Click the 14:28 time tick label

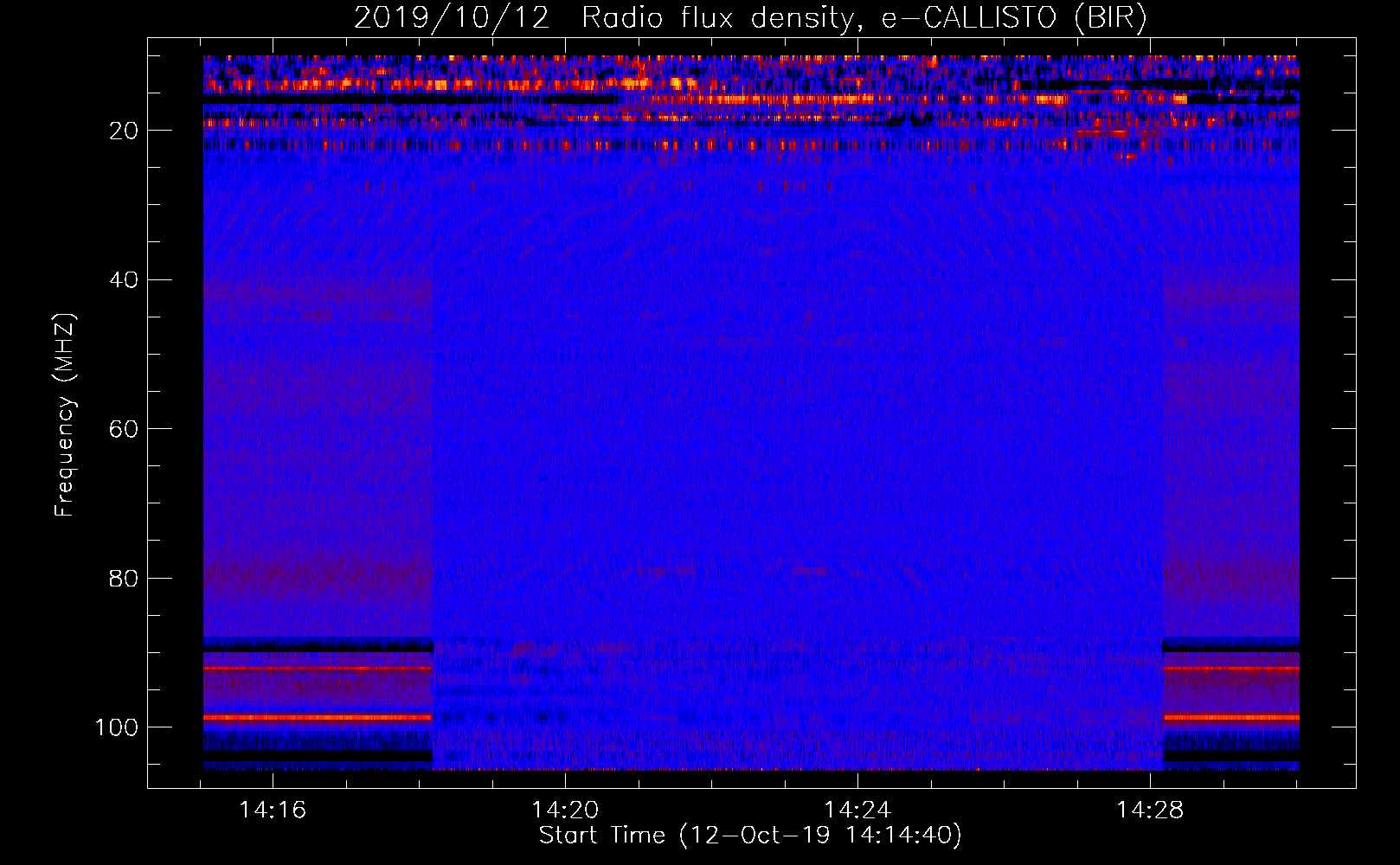pos(1150,811)
